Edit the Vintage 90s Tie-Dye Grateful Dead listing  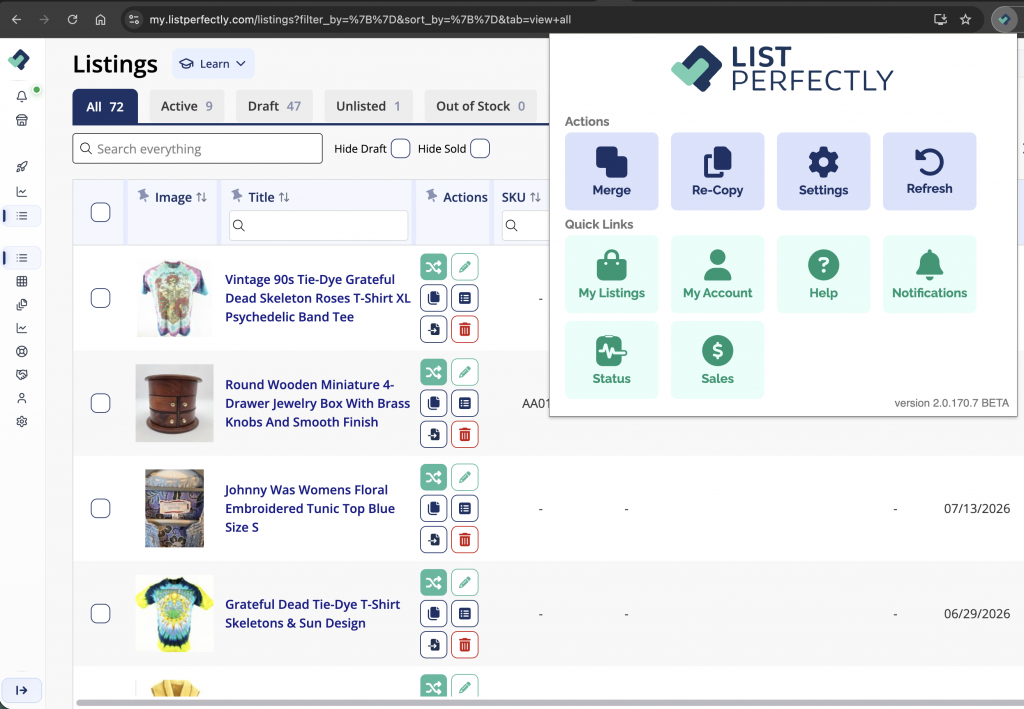point(464,266)
